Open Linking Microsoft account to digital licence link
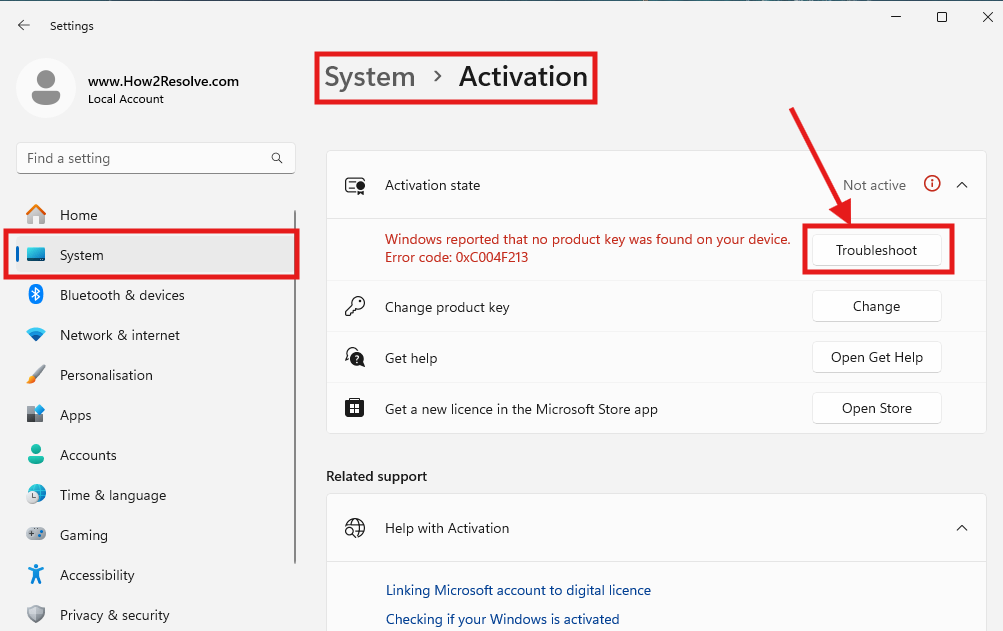This screenshot has width=1003, height=631. click(x=518, y=590)
